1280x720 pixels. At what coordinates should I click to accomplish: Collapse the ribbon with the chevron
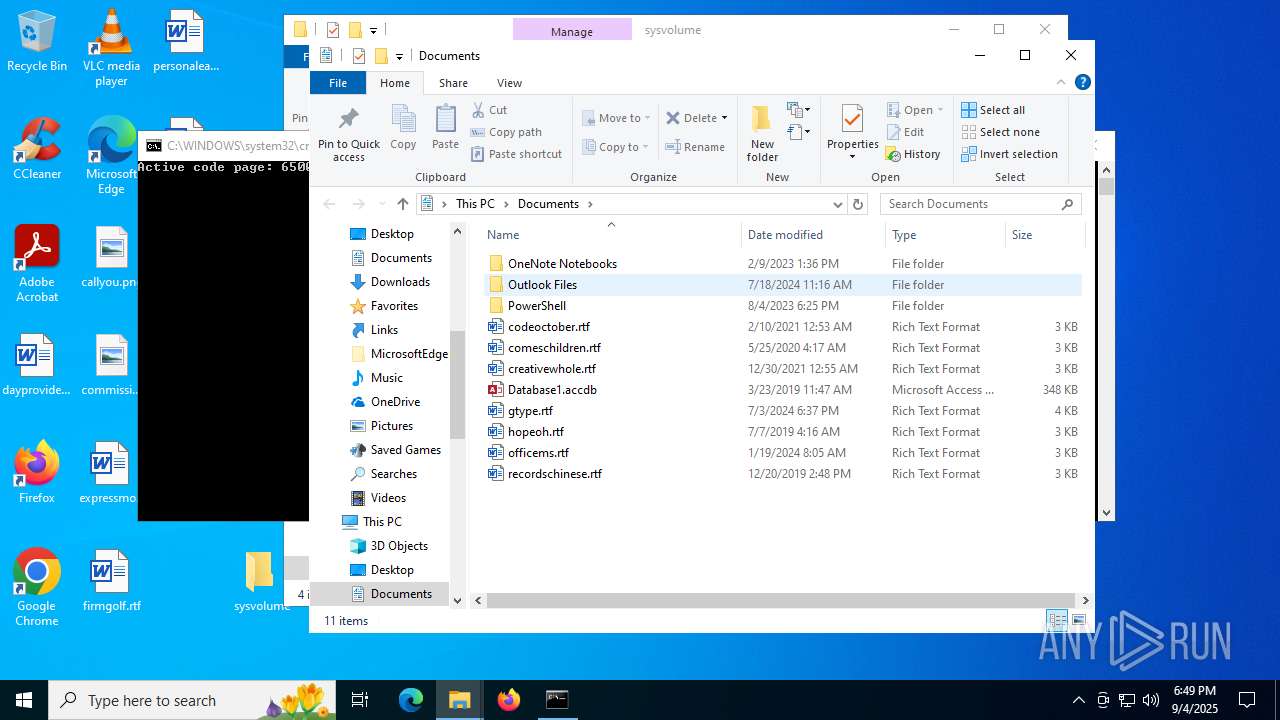(1061, 82)
